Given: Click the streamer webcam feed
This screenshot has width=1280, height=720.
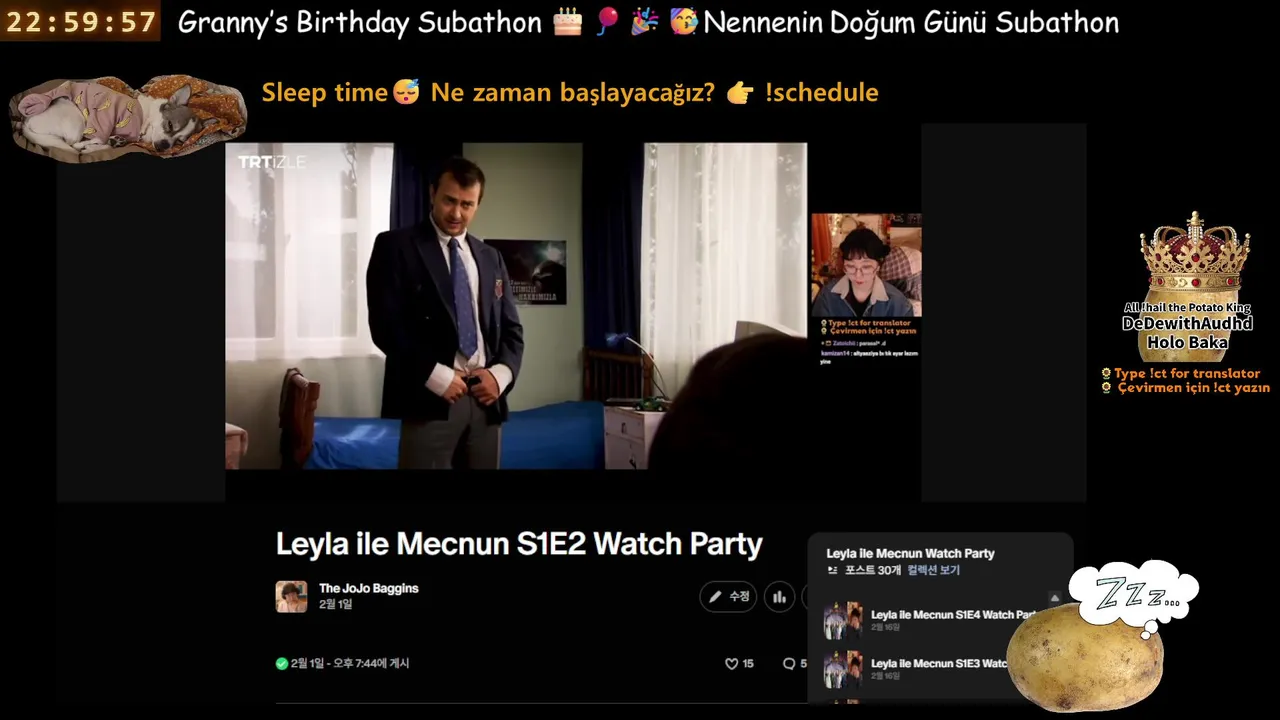Looking at the screenshot, I should click(x=866, y=265).
